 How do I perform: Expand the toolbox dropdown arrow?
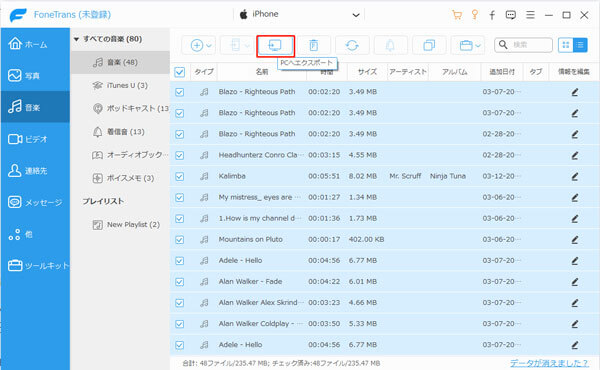(478, 46)
